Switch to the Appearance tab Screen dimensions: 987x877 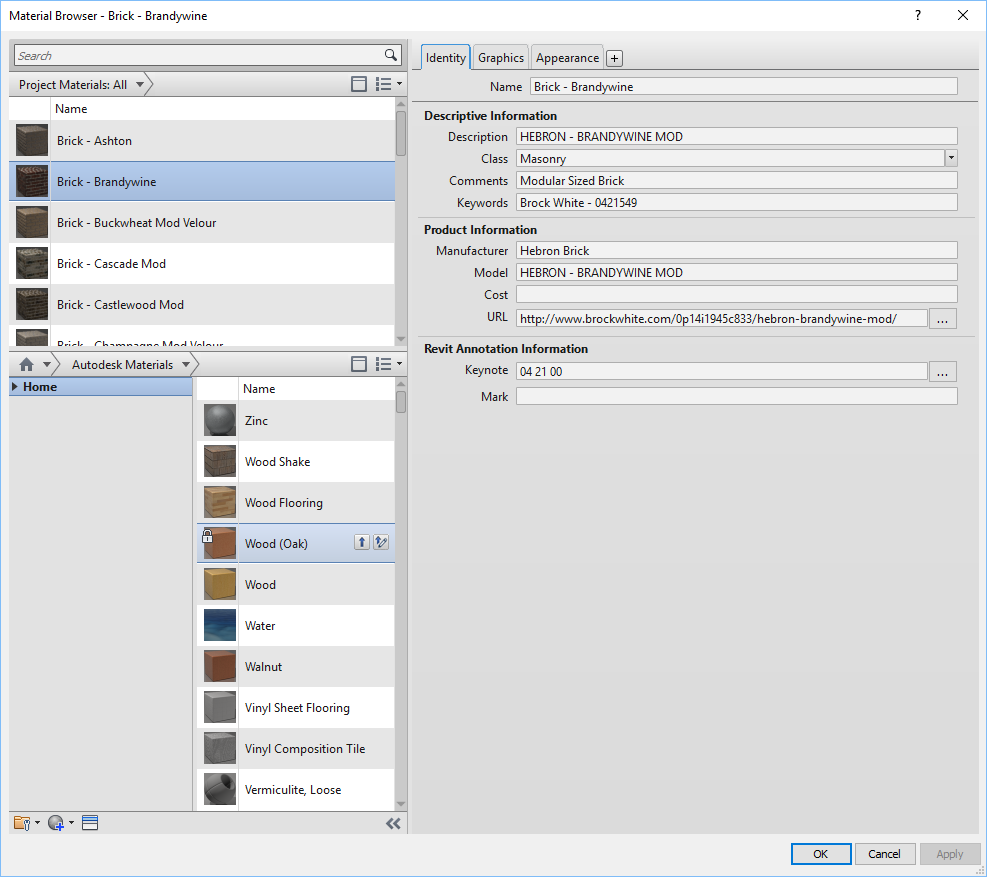tap(566, 57)
